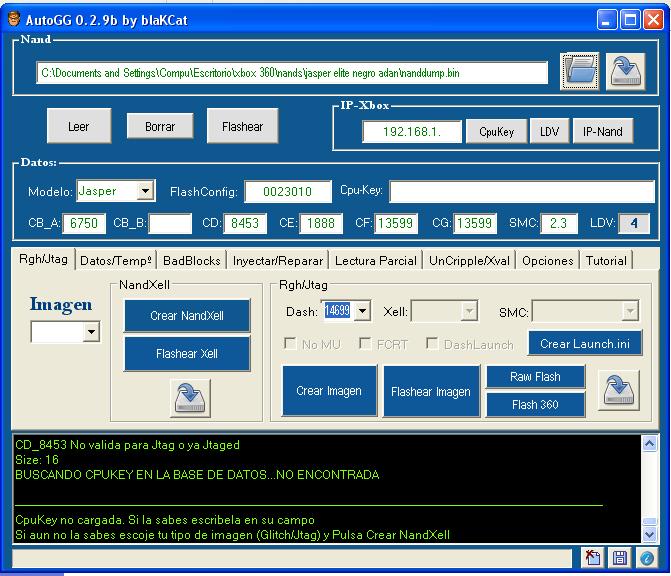
Task: Click the clear log icon in status bar
Action: point(592,558)
